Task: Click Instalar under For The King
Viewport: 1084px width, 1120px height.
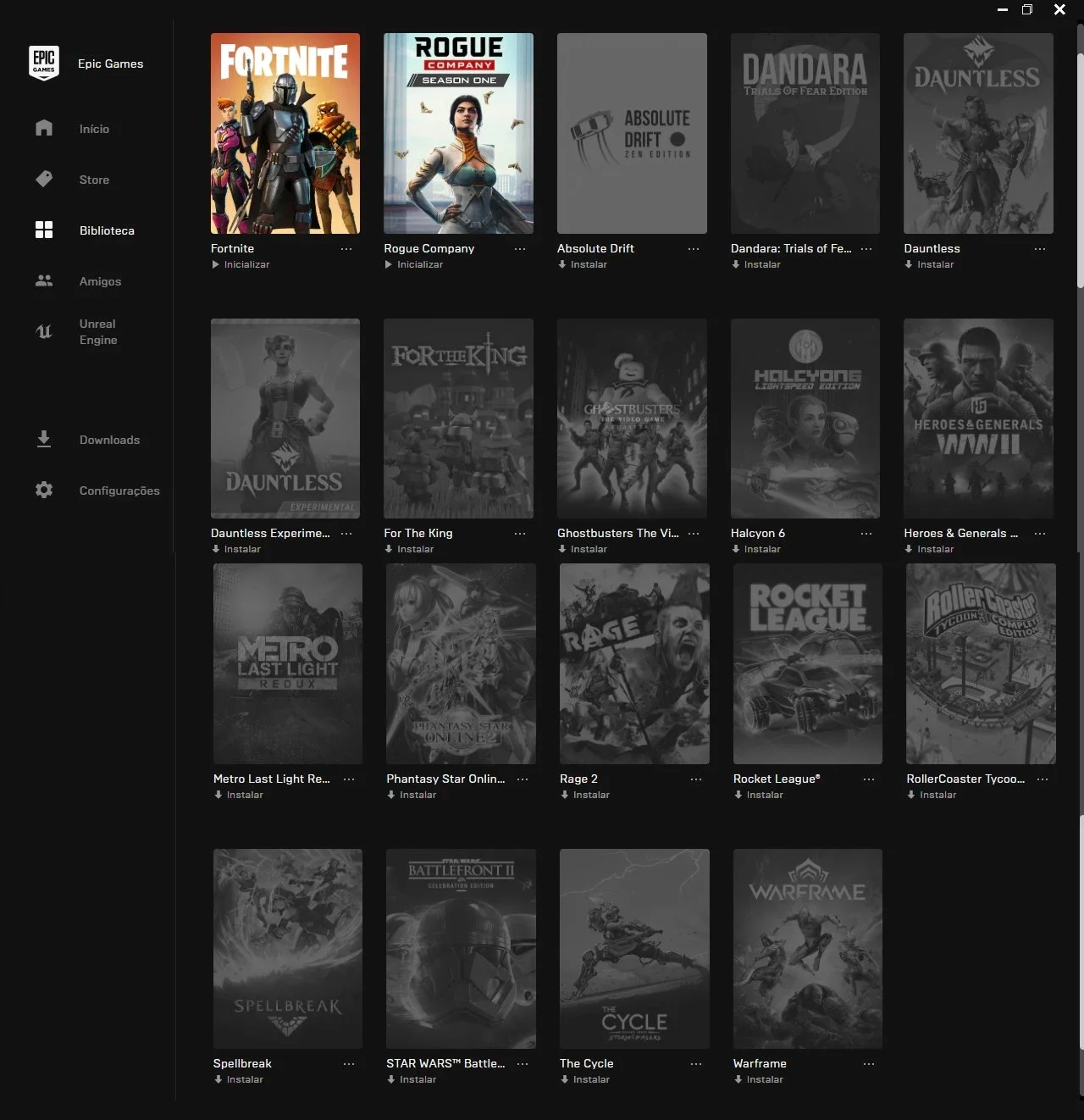Action: [415, 549]
